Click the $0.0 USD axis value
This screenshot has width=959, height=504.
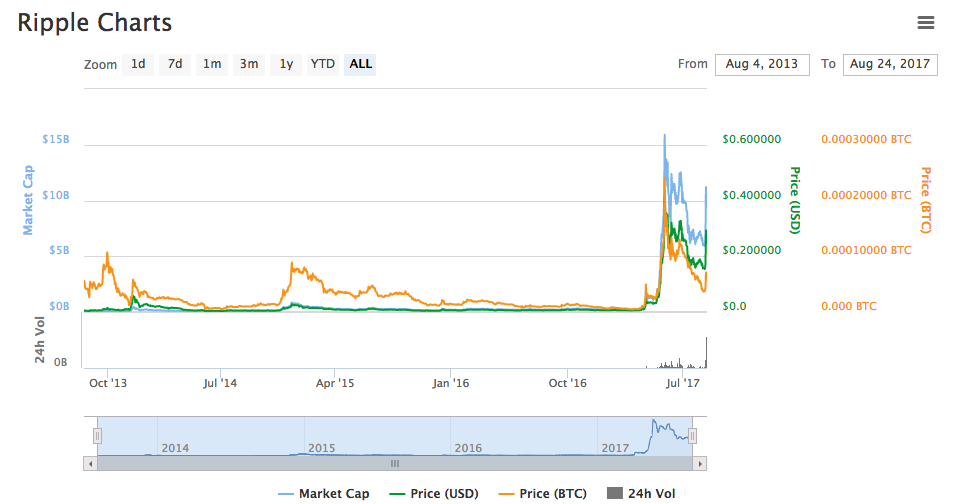coord(735,306)
